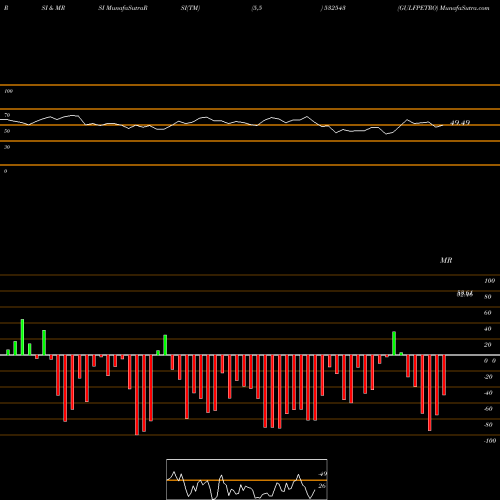The height and width of the screenshot is (500, 500).
Task: Click the SI MunafaSutraR header text
Action: [123, 8]
